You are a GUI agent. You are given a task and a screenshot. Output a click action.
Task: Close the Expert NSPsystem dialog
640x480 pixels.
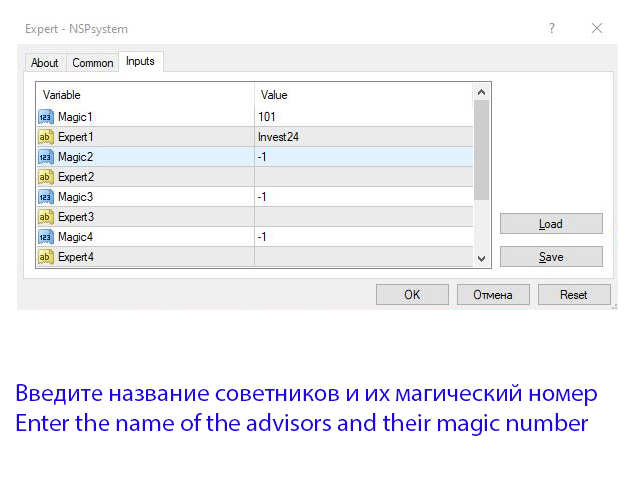[x=597, y=28]
